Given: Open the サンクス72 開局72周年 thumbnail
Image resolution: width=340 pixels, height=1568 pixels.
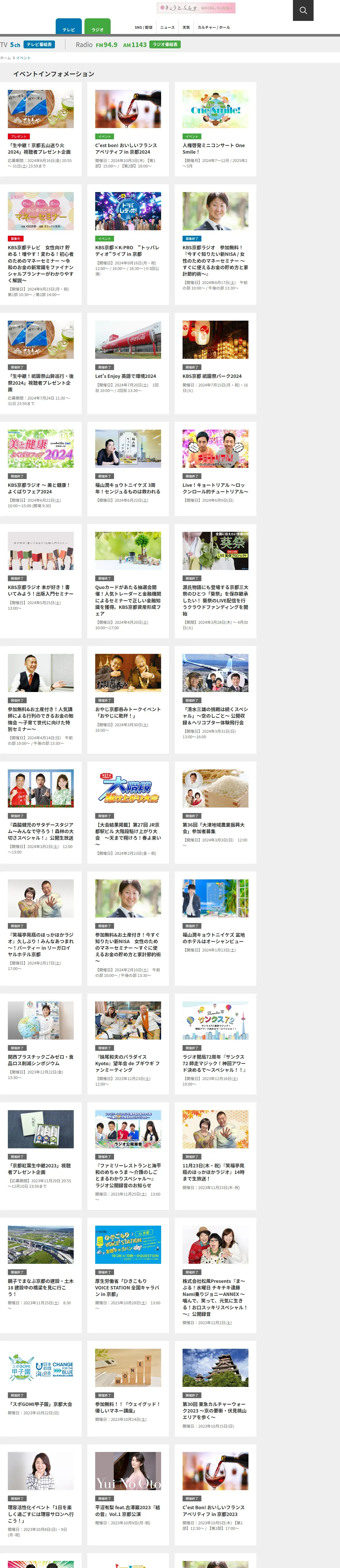Looking at the screenshot, I should 216,1020.
